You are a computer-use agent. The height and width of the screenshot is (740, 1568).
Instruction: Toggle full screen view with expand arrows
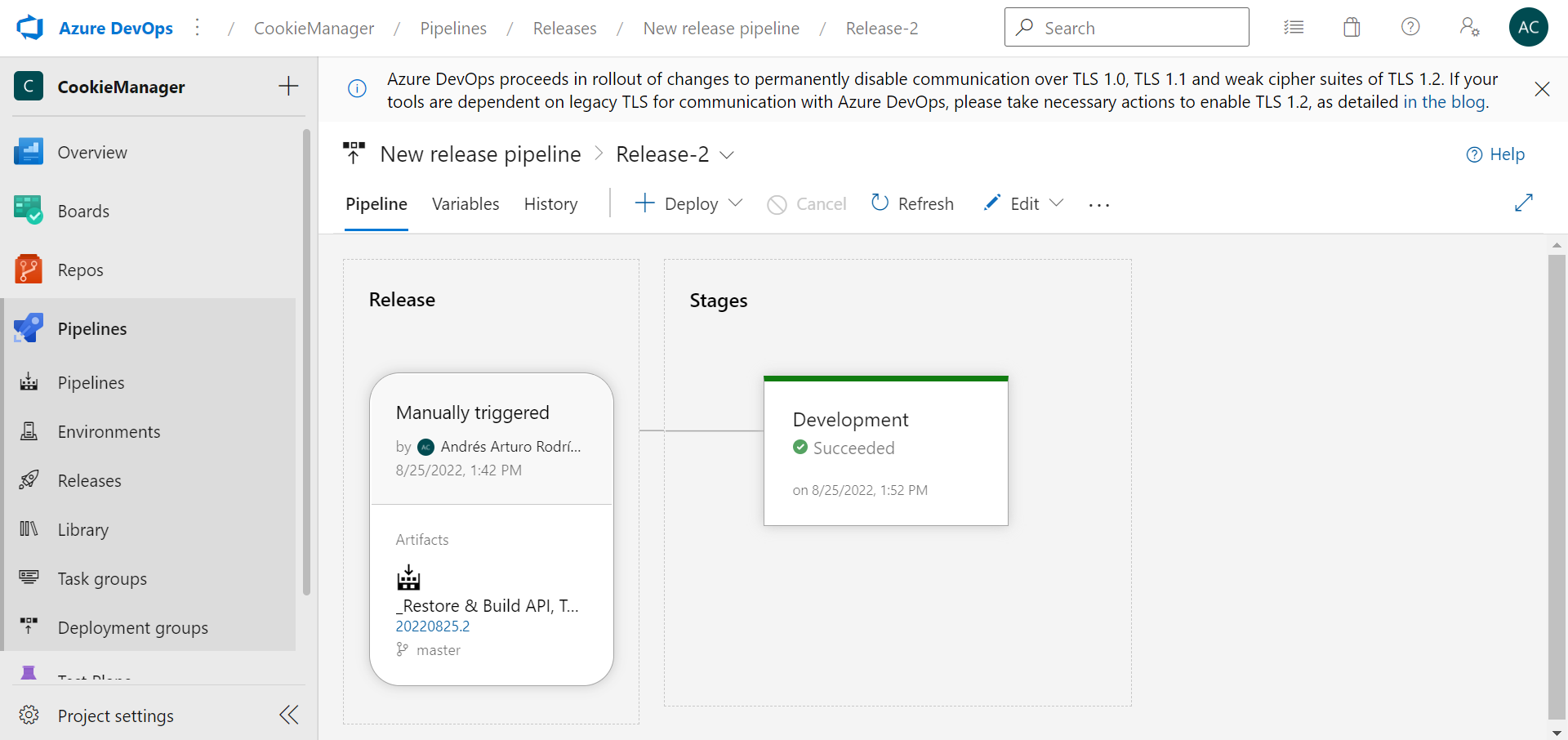(1524, 203)
